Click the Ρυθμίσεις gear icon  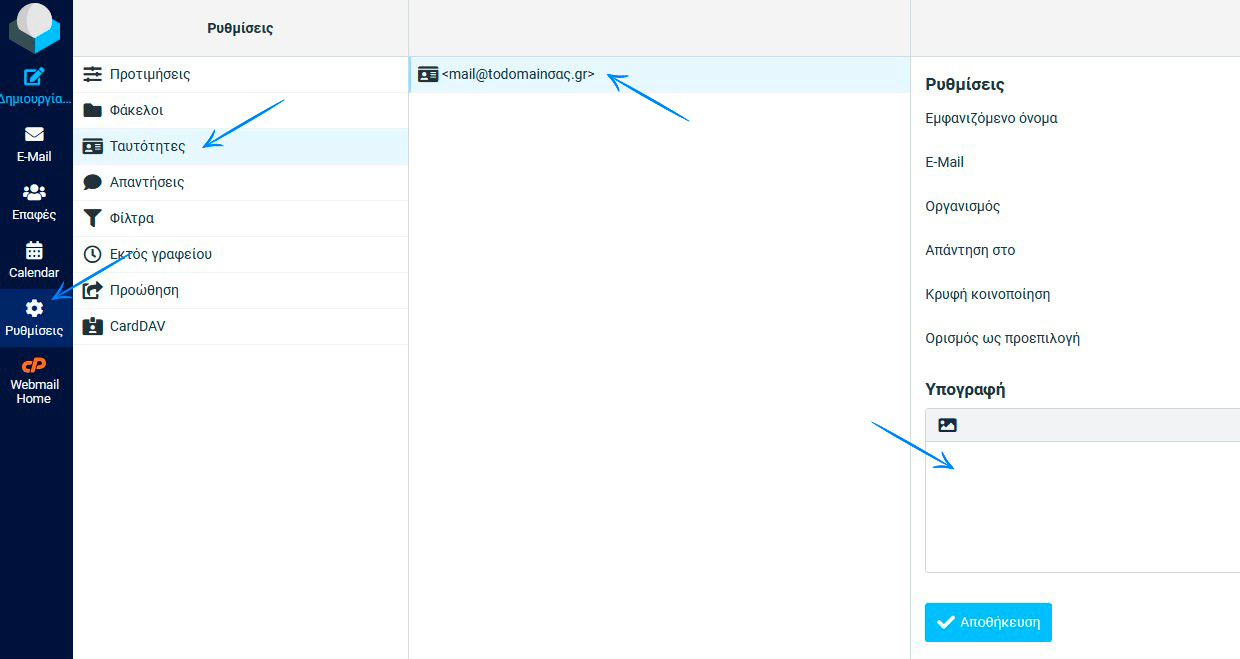pos(34,309)
